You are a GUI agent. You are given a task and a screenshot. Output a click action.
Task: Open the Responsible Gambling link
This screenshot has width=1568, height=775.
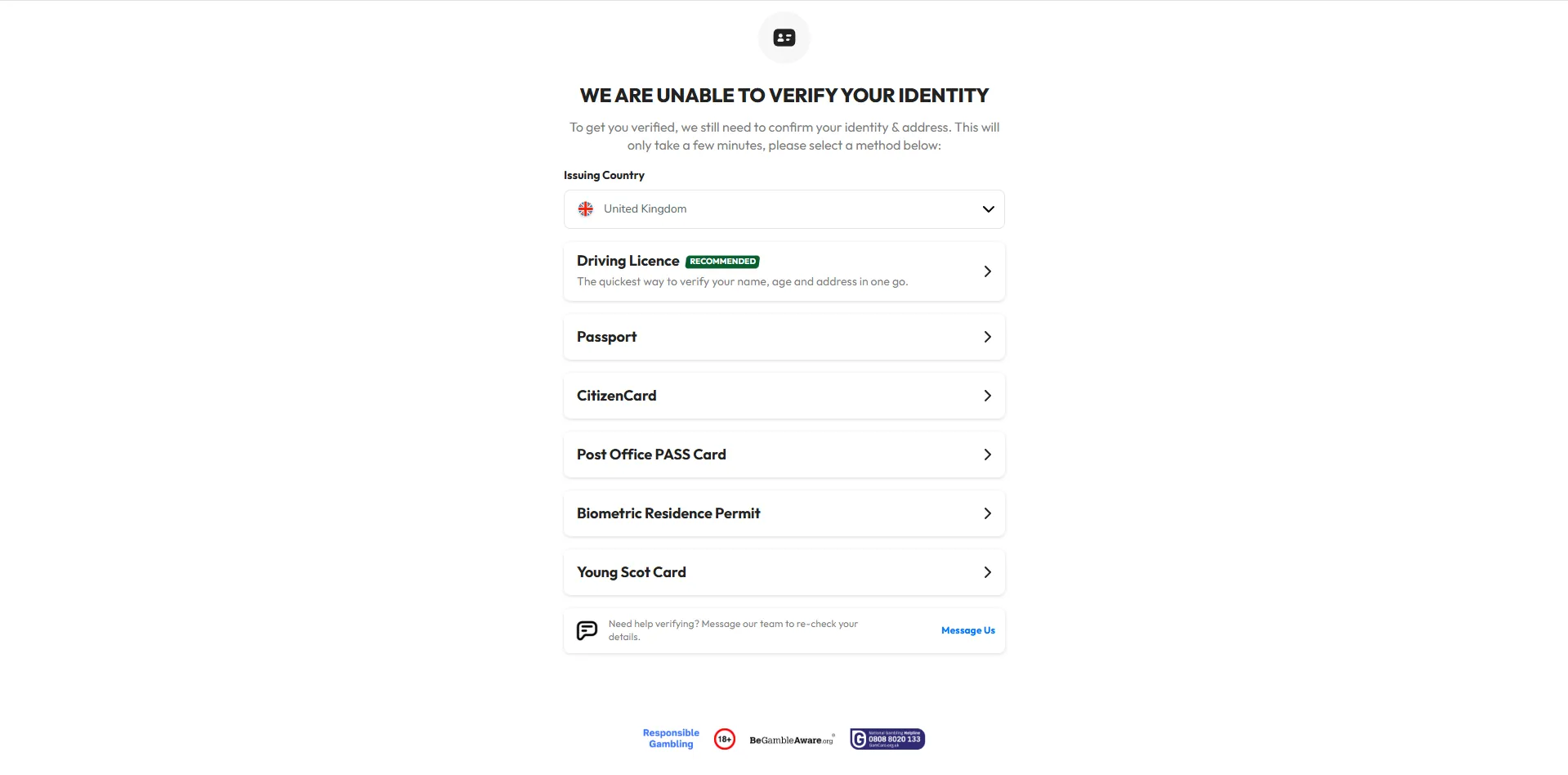[671, 738]
